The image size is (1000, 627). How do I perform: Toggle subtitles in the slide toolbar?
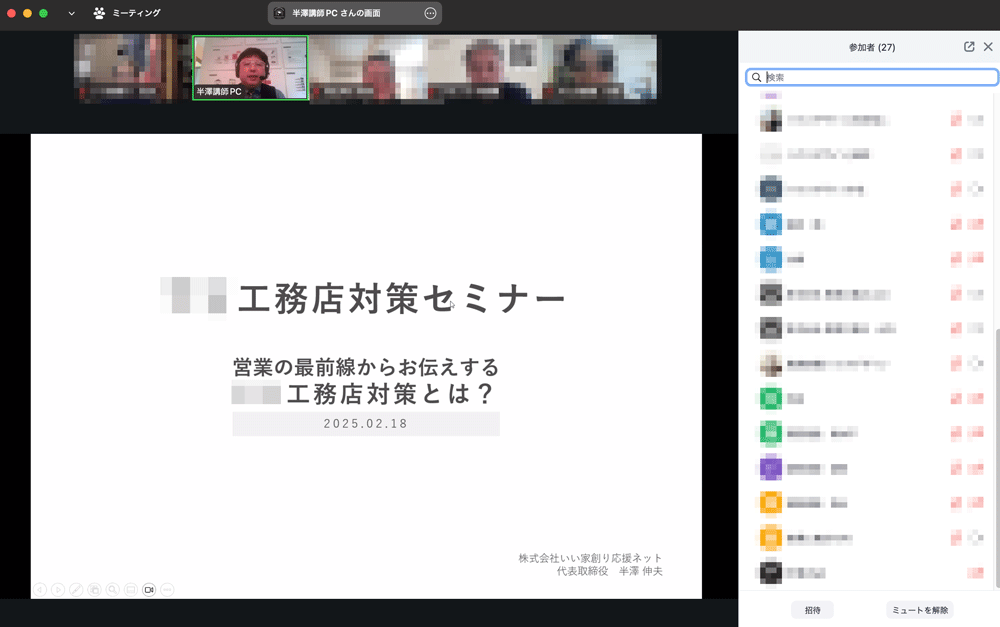point(131,590)
